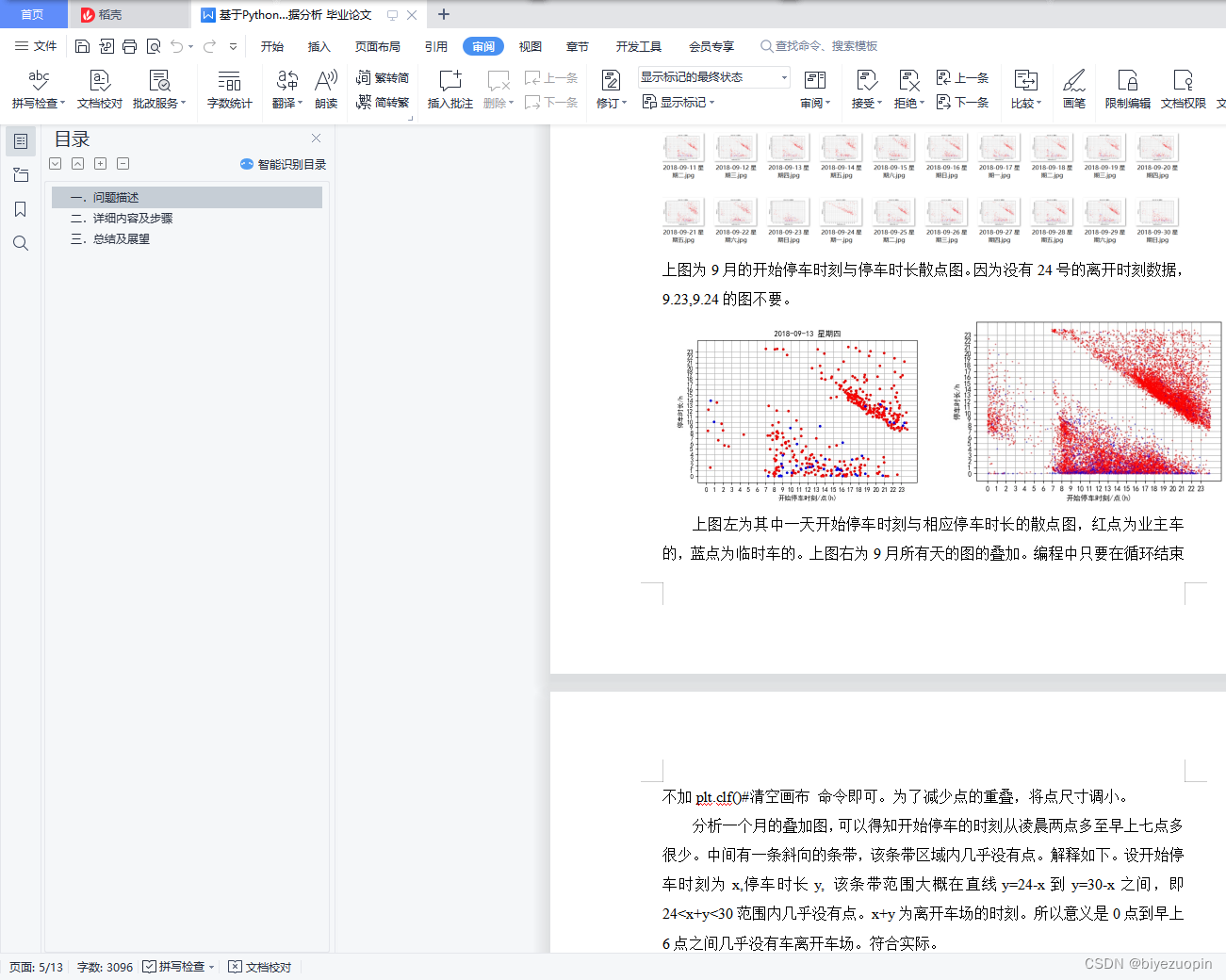Enable 拼写检查 in the status bar
The height and width of the screenshot is (980, 1226).
177,966
